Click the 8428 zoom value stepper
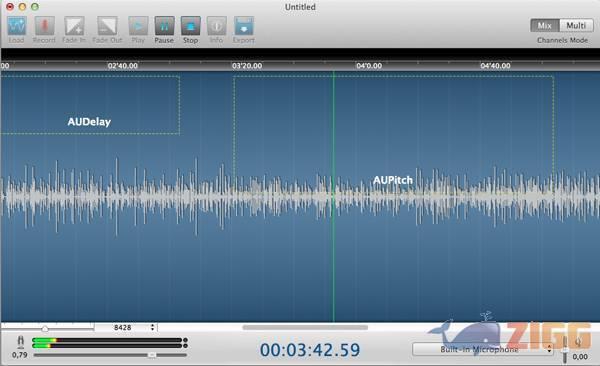The image size is (600, 366). [152, 328]
